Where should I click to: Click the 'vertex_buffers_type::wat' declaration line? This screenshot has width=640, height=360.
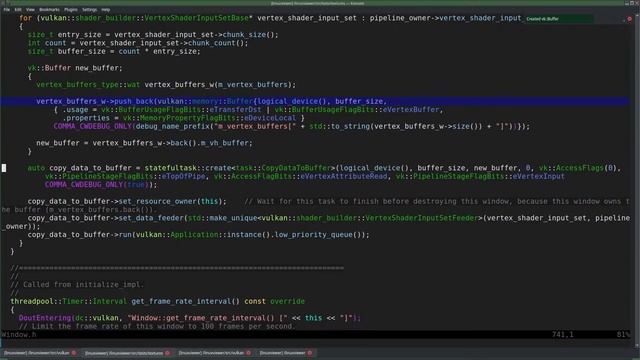(166, 84)
